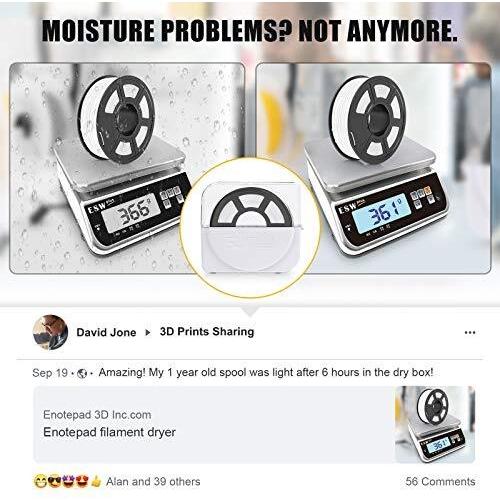Show who reacted: Alan and 39 others
The image size is (500, 500).
pyautogui.click(x=153, y=481)
